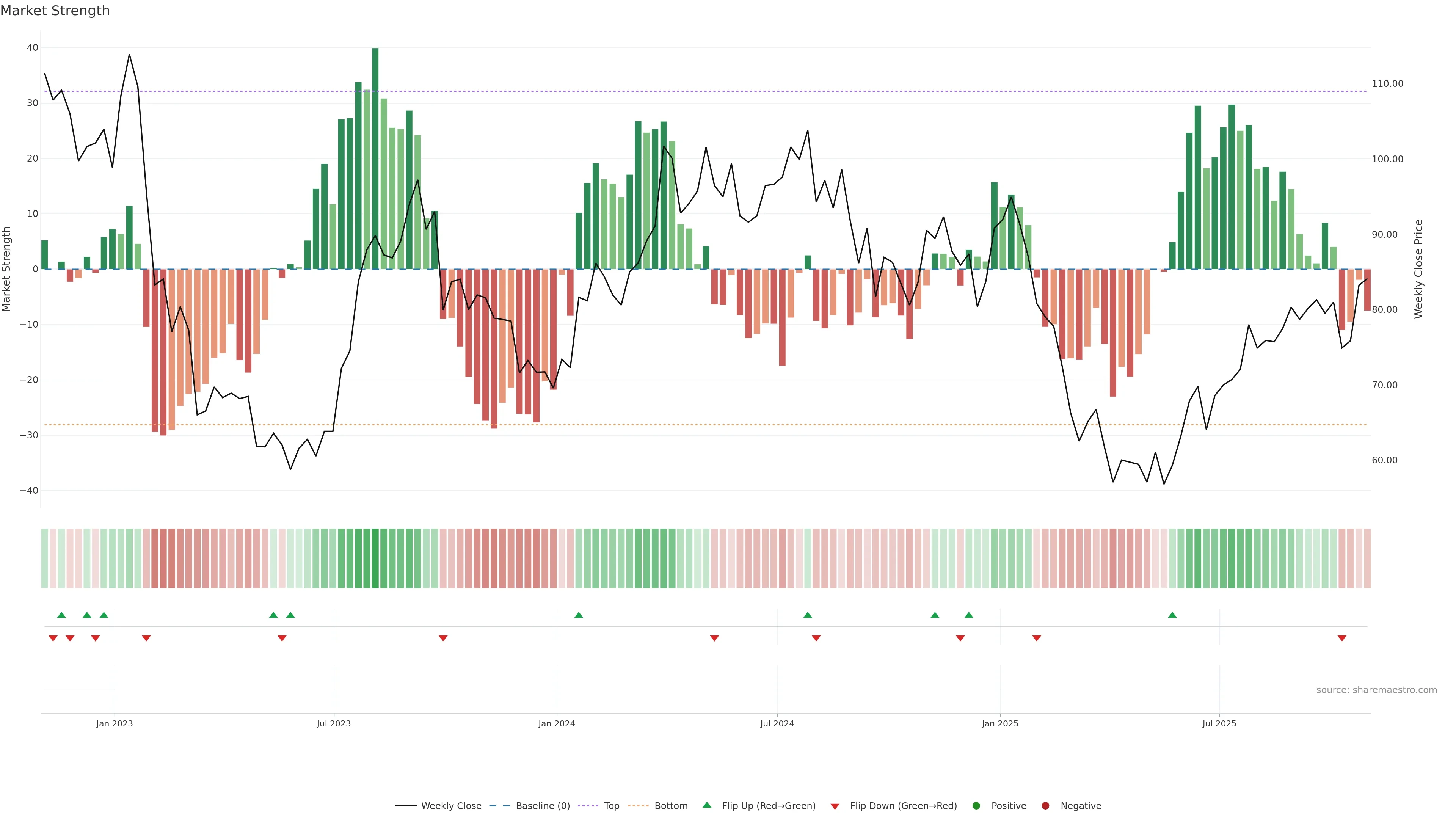Click the Flip Up green triangle legend icon
The height and width of the screenshot is (819, 1456).
pos(706,805)
